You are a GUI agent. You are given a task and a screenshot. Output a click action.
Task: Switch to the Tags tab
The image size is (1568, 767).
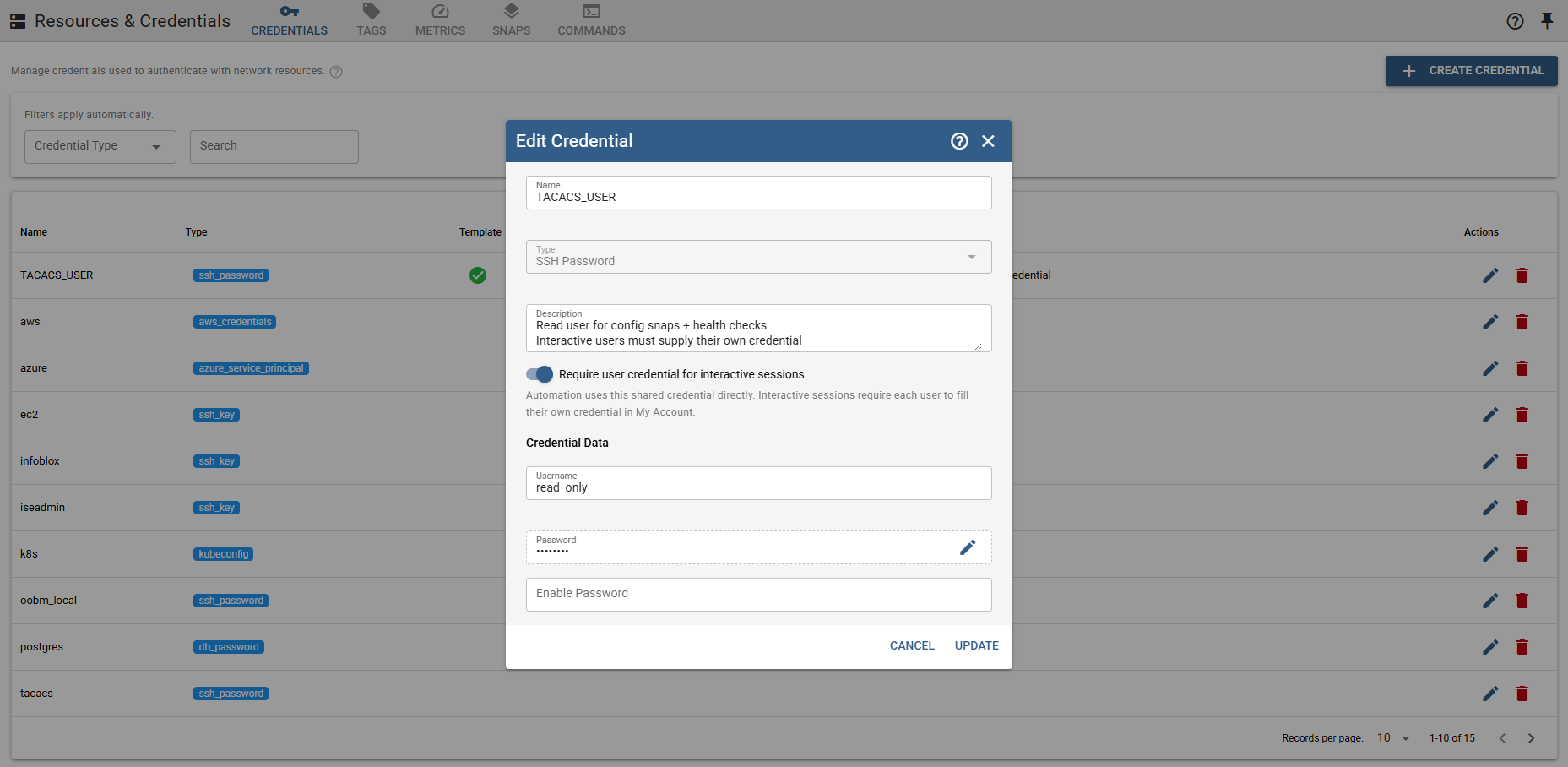tap(371, 21)
